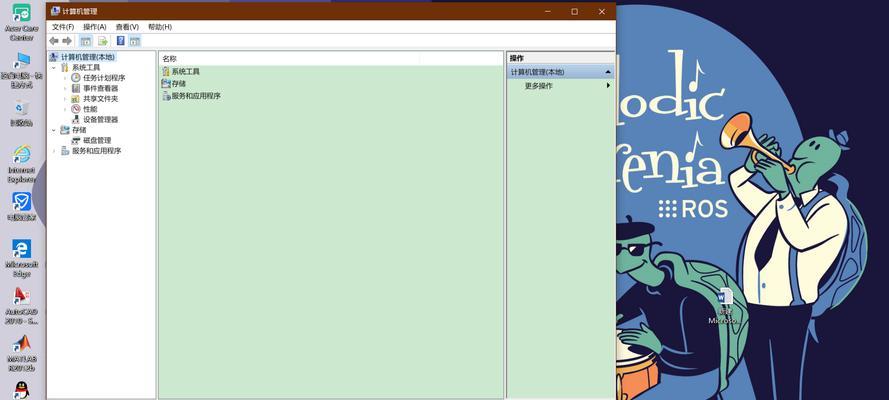Select 服务和应用程序 item in the center list
Image resolution: width=889 pixels, height=400 pixels.
[191, 96]
